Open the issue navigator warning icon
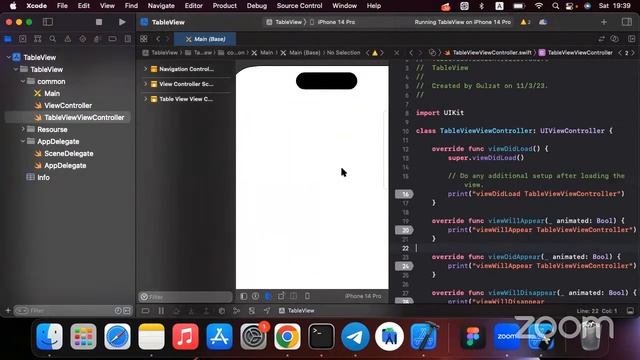 (68, 39)
